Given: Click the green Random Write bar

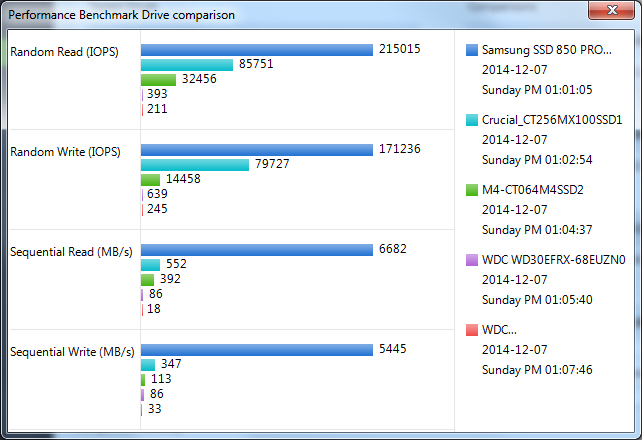Looking at the screenshot, I should 150,180.
